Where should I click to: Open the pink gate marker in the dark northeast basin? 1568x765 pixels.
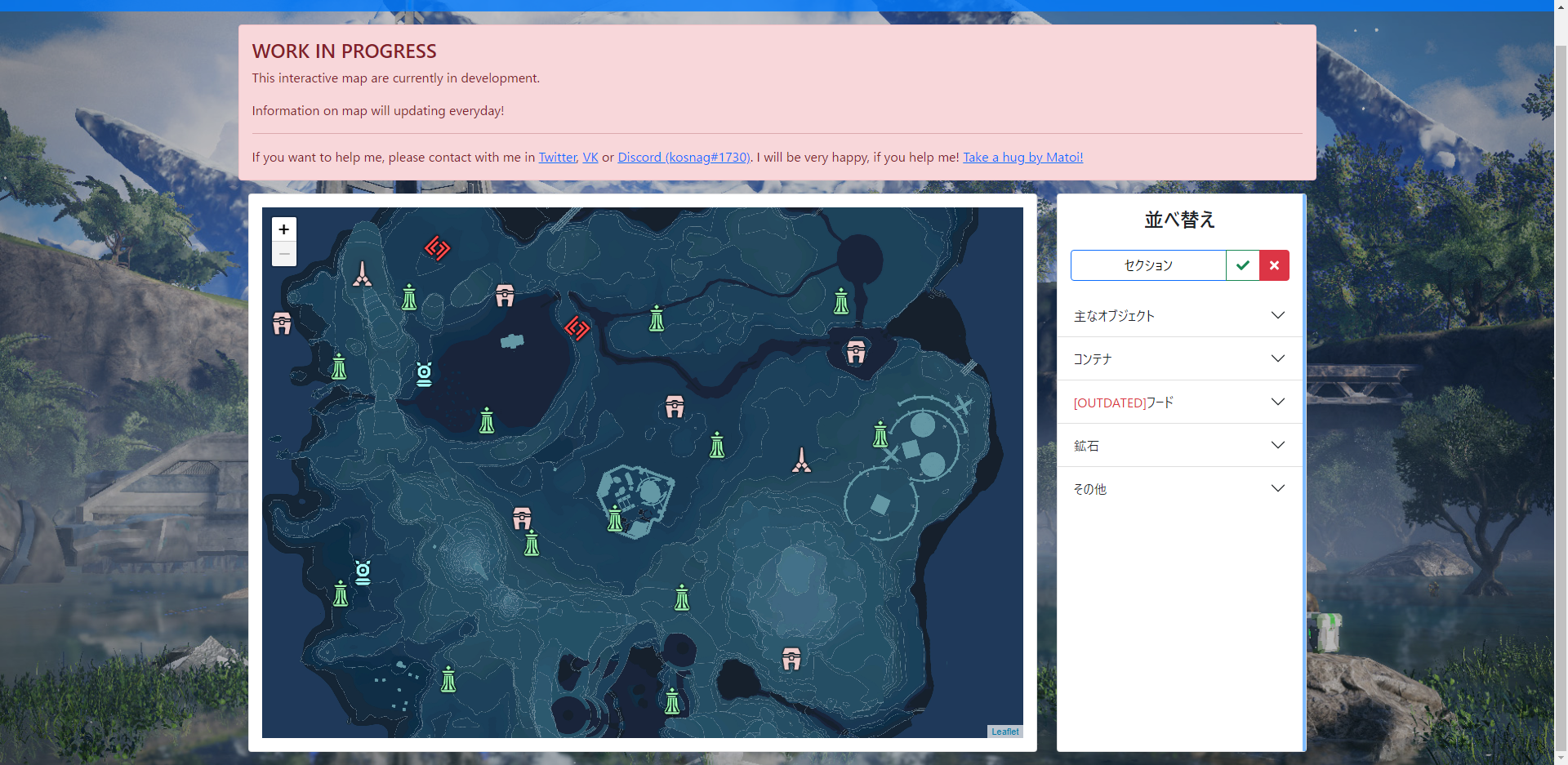point(856,351)
